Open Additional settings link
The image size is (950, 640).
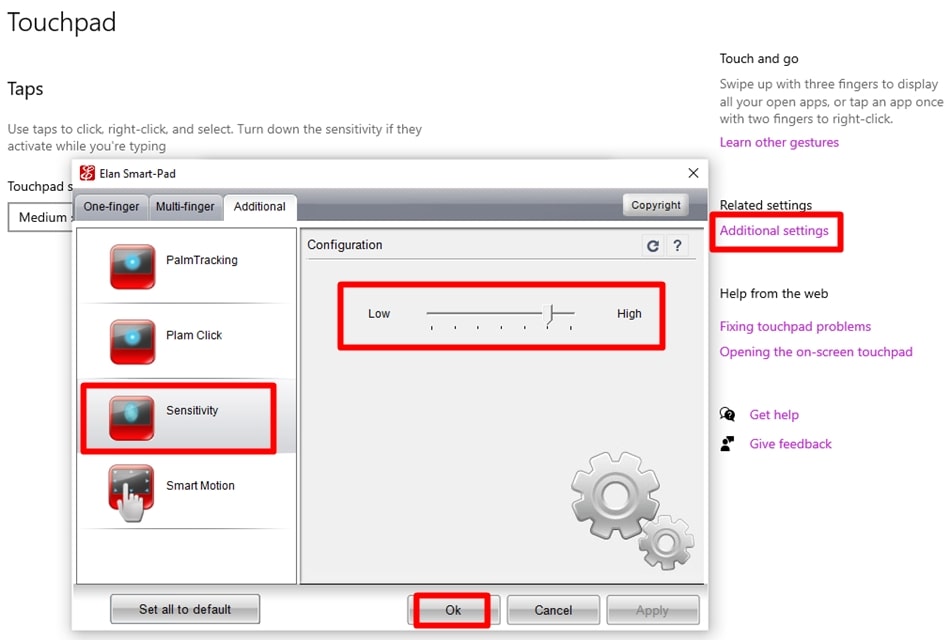tap(774, 231)
